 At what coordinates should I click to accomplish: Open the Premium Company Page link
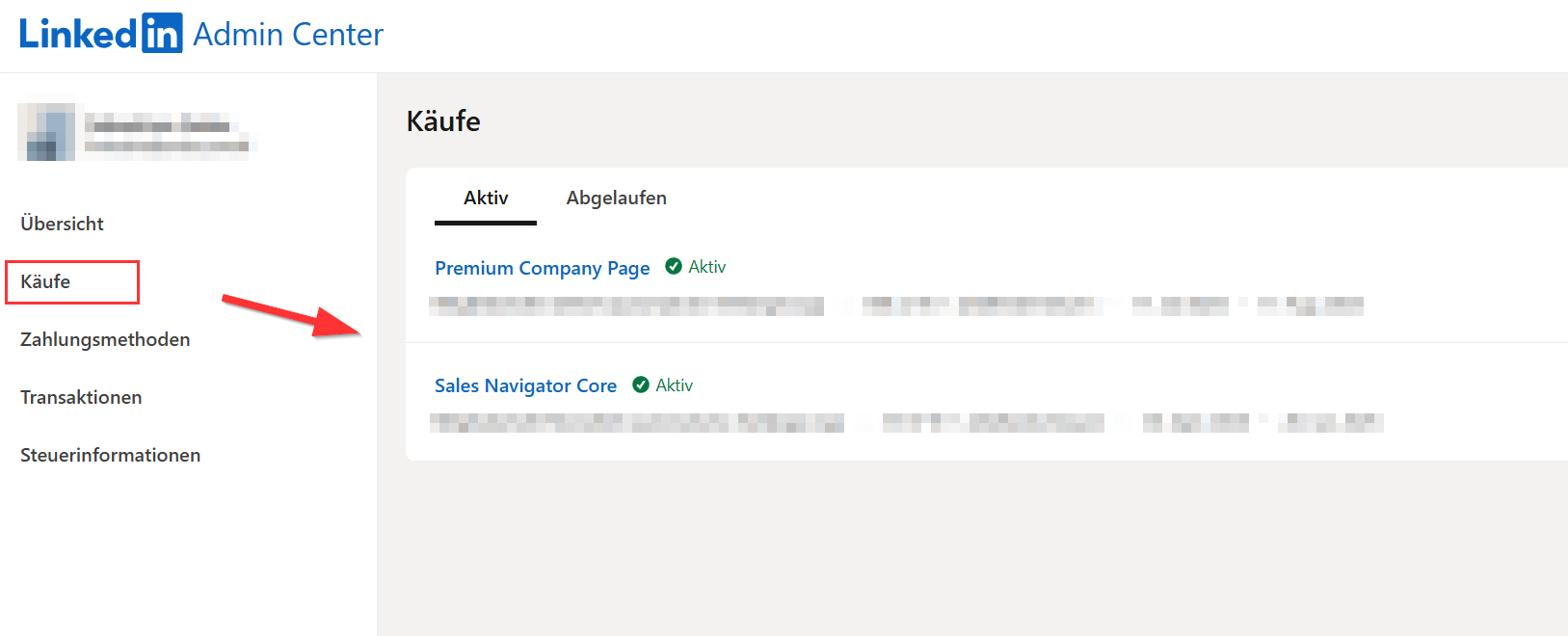[542, 268]
